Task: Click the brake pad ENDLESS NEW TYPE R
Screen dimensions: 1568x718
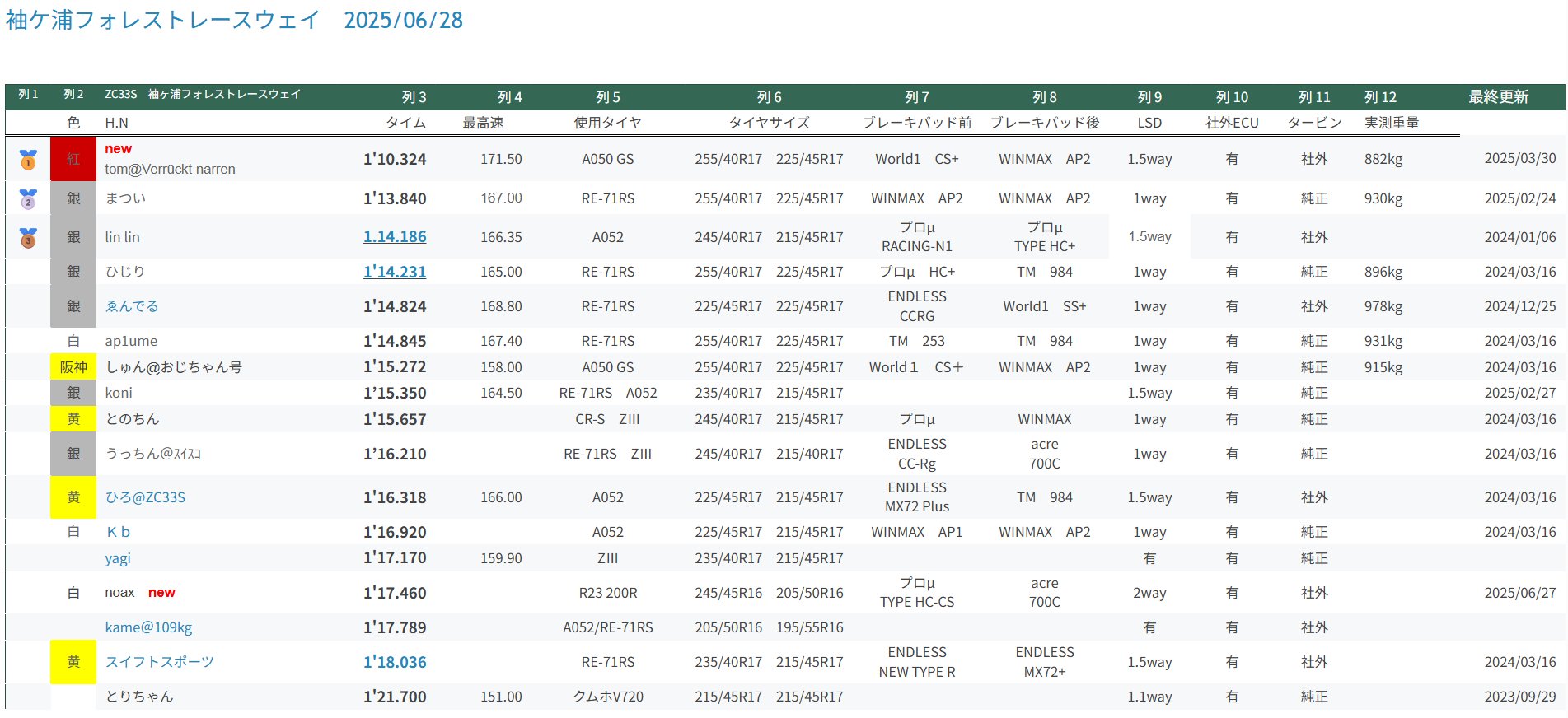Action: 917,662
